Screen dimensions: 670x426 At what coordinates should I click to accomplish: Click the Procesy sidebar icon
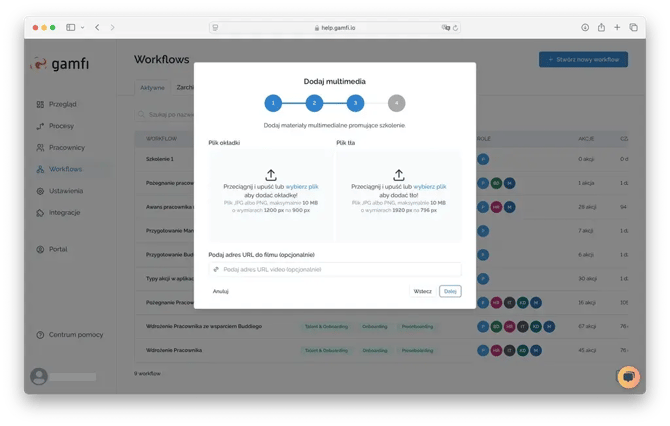click(40, 126)
